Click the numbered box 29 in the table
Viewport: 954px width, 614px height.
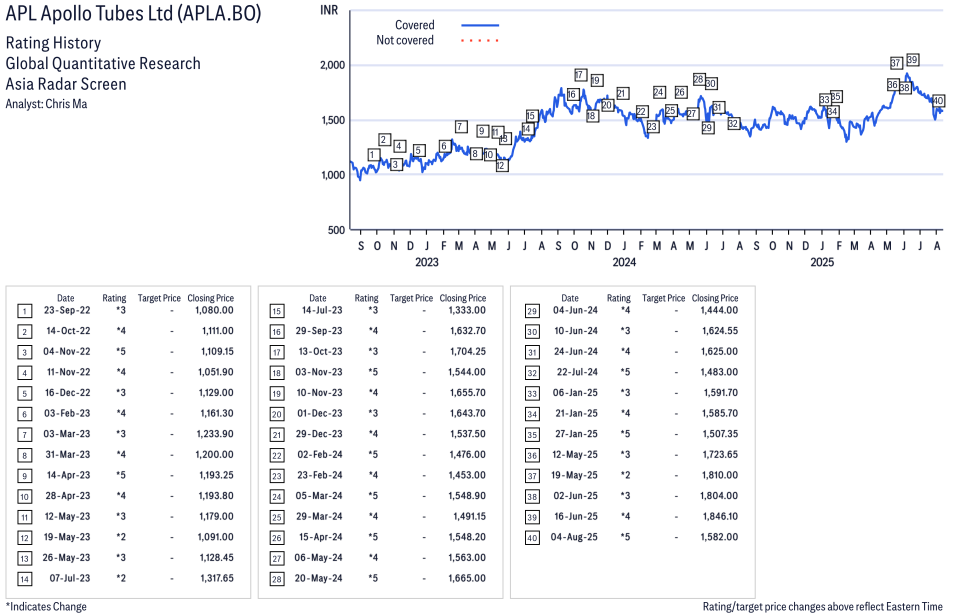(x=532, y=312)
